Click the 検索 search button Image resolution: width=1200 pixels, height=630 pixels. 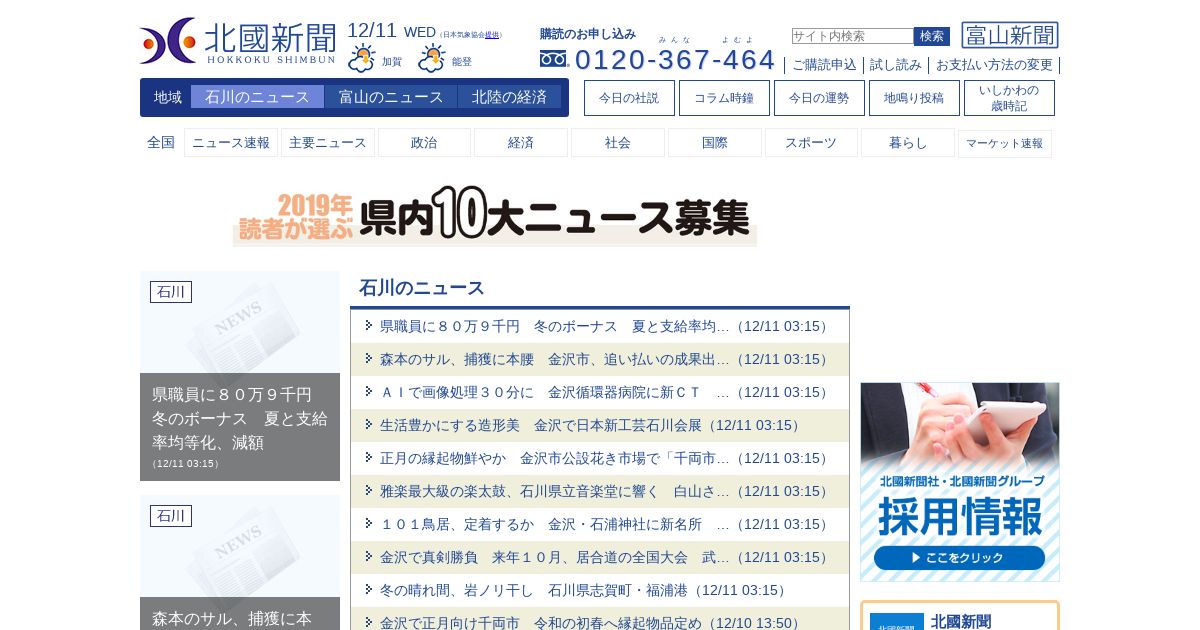click(x=932, y=36)
